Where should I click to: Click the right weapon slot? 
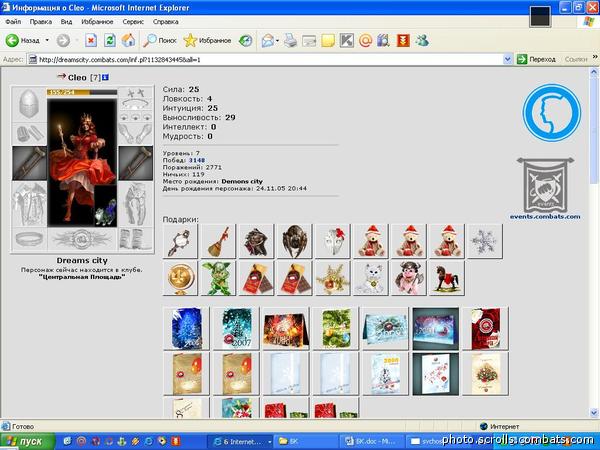pos(135,163)
